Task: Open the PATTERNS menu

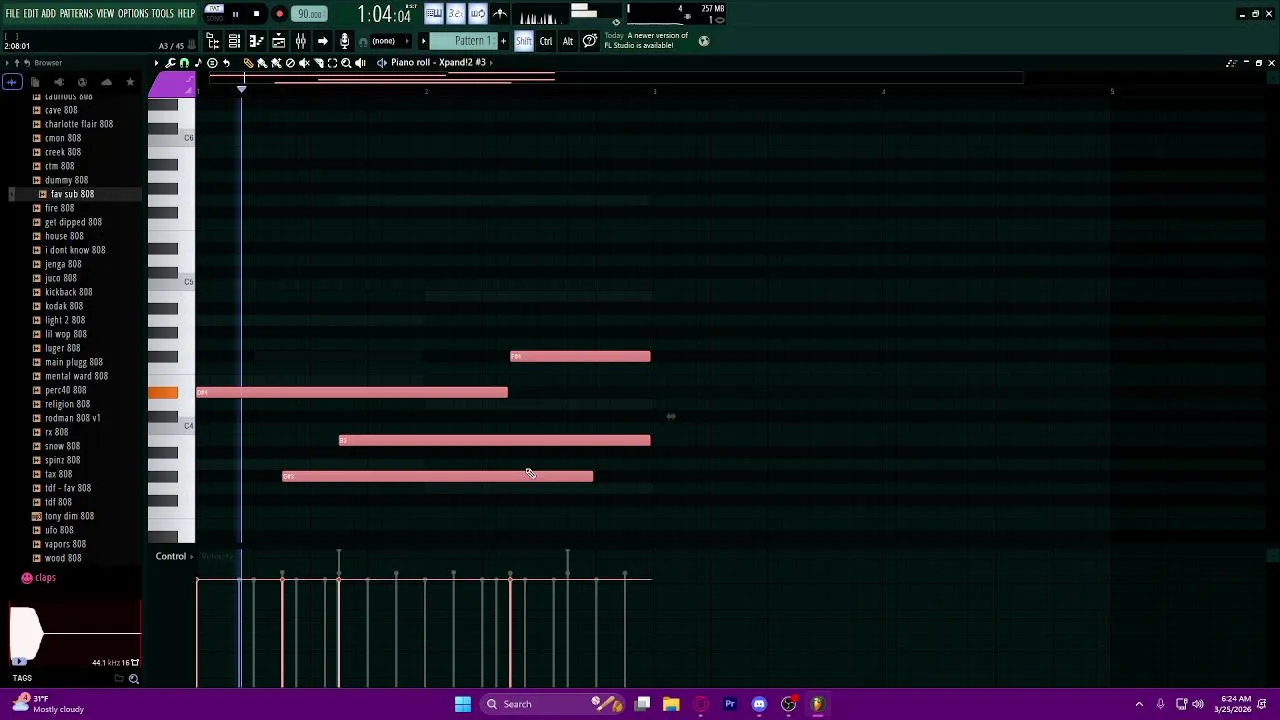Action: click(76, 14)
